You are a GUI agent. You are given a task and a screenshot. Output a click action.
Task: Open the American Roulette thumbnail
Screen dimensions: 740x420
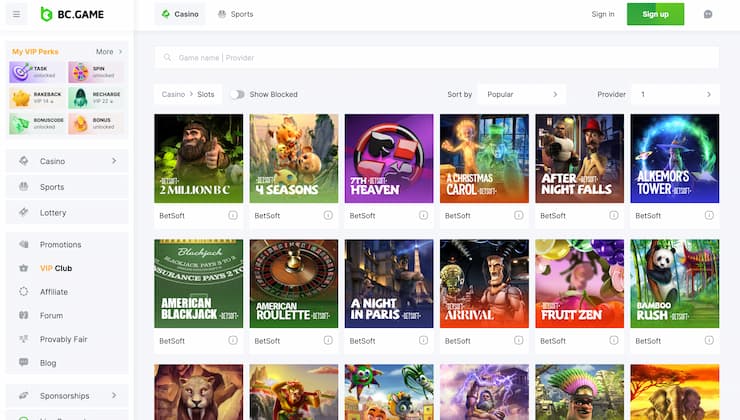click(294, 284)
